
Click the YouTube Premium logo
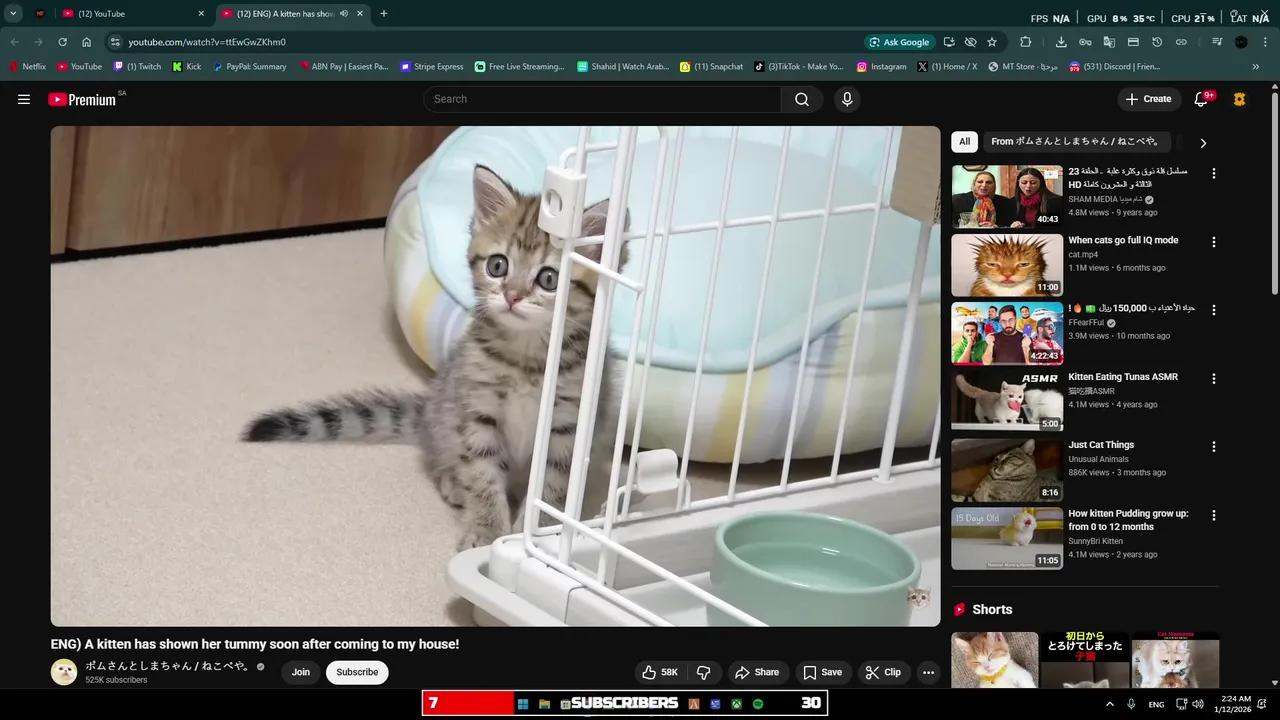pos(82,99)
